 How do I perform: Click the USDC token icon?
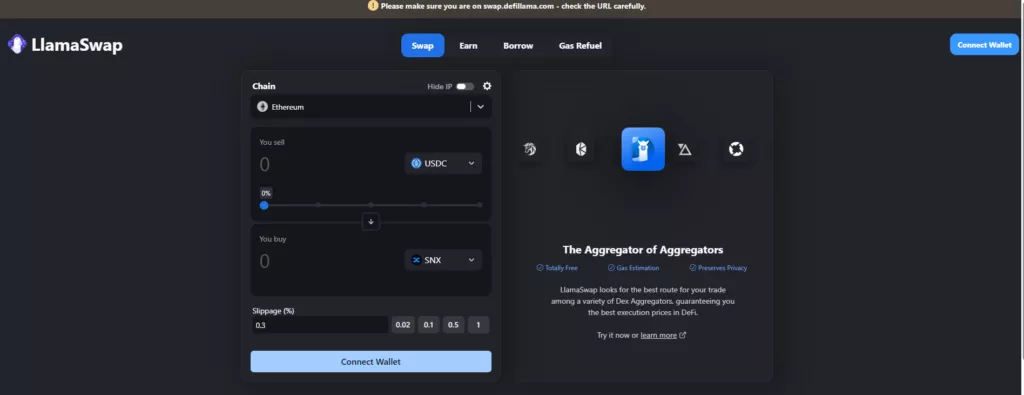click(416, 163)
